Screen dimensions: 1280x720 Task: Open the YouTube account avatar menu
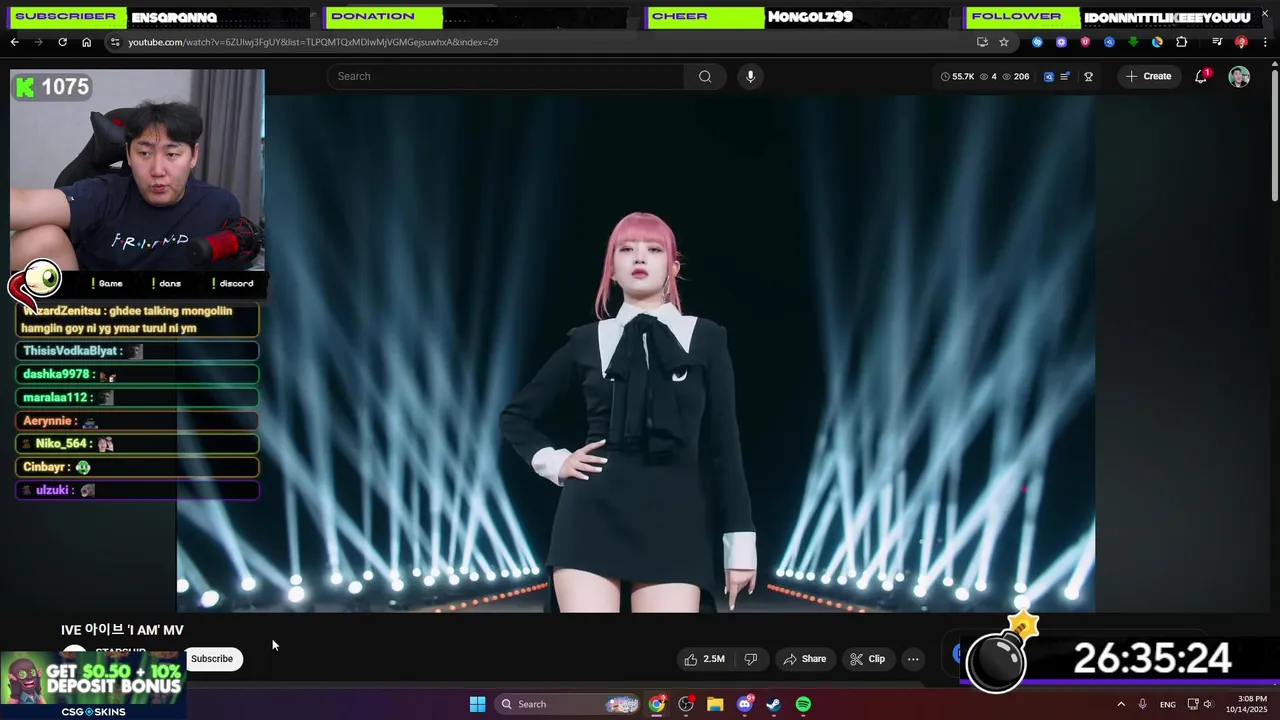[1239, 77]
